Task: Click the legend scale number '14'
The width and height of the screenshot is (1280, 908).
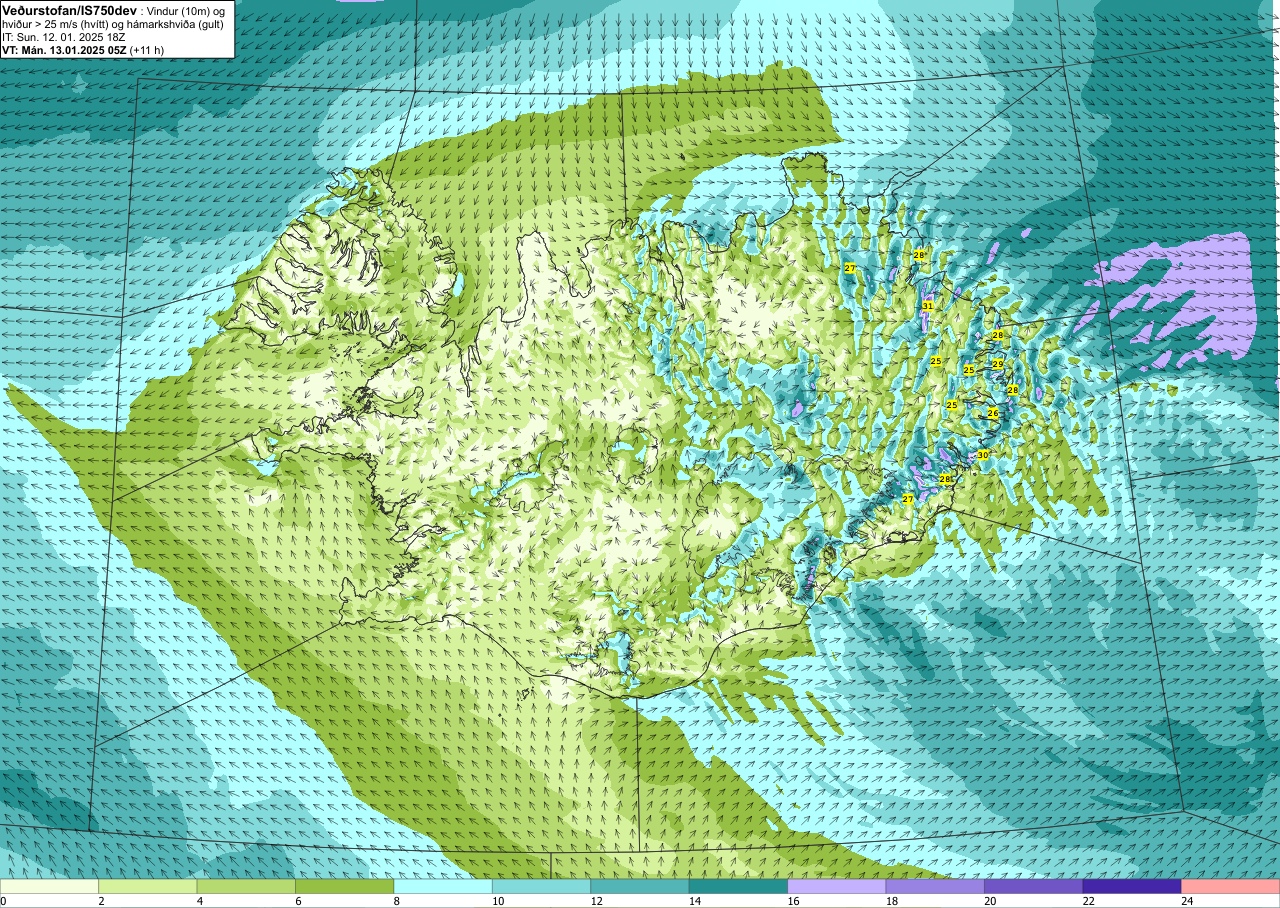Action: coord(695,901)
